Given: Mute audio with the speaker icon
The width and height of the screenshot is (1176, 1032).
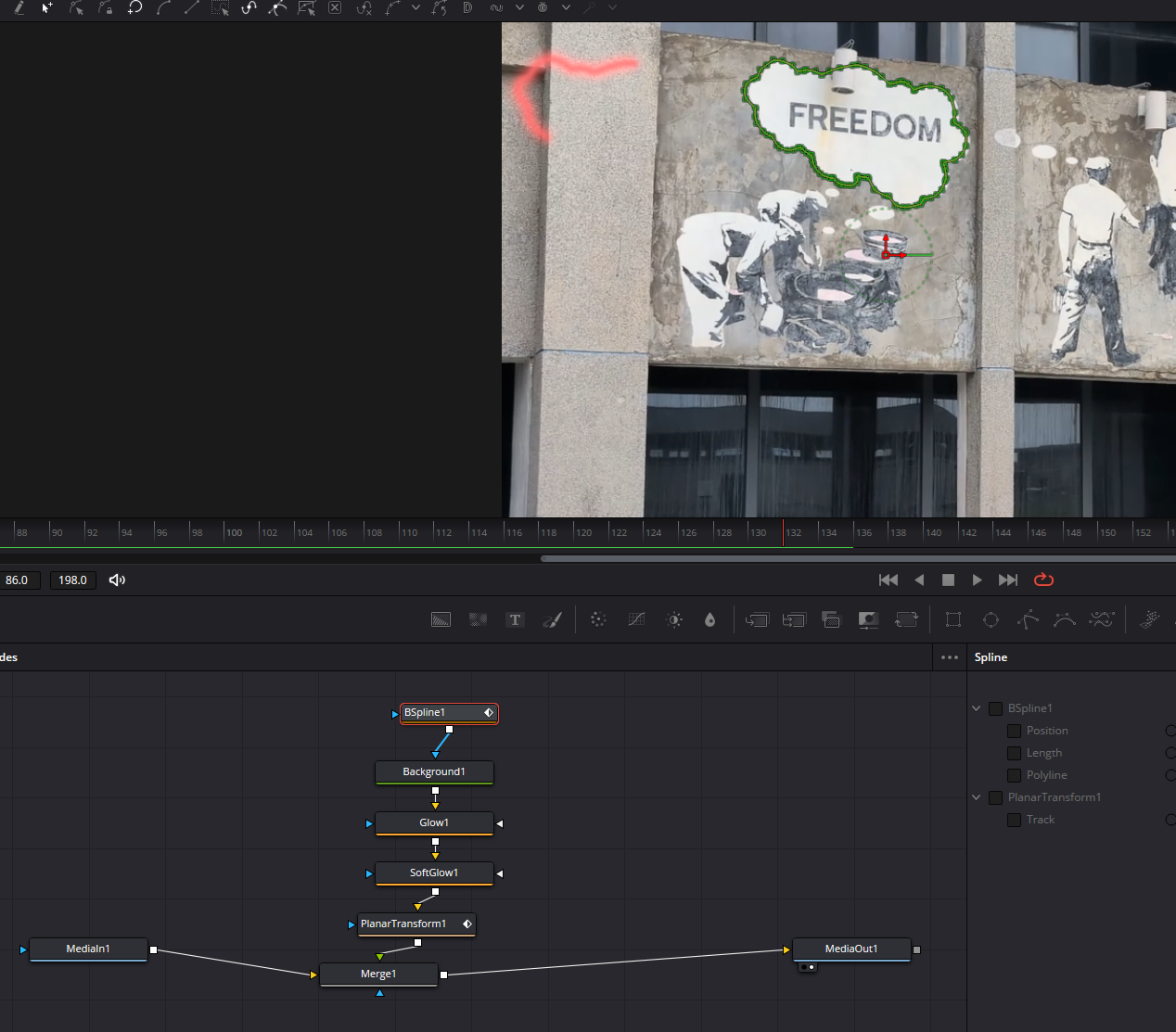Looking at the screenshot, I should point(117,580).
